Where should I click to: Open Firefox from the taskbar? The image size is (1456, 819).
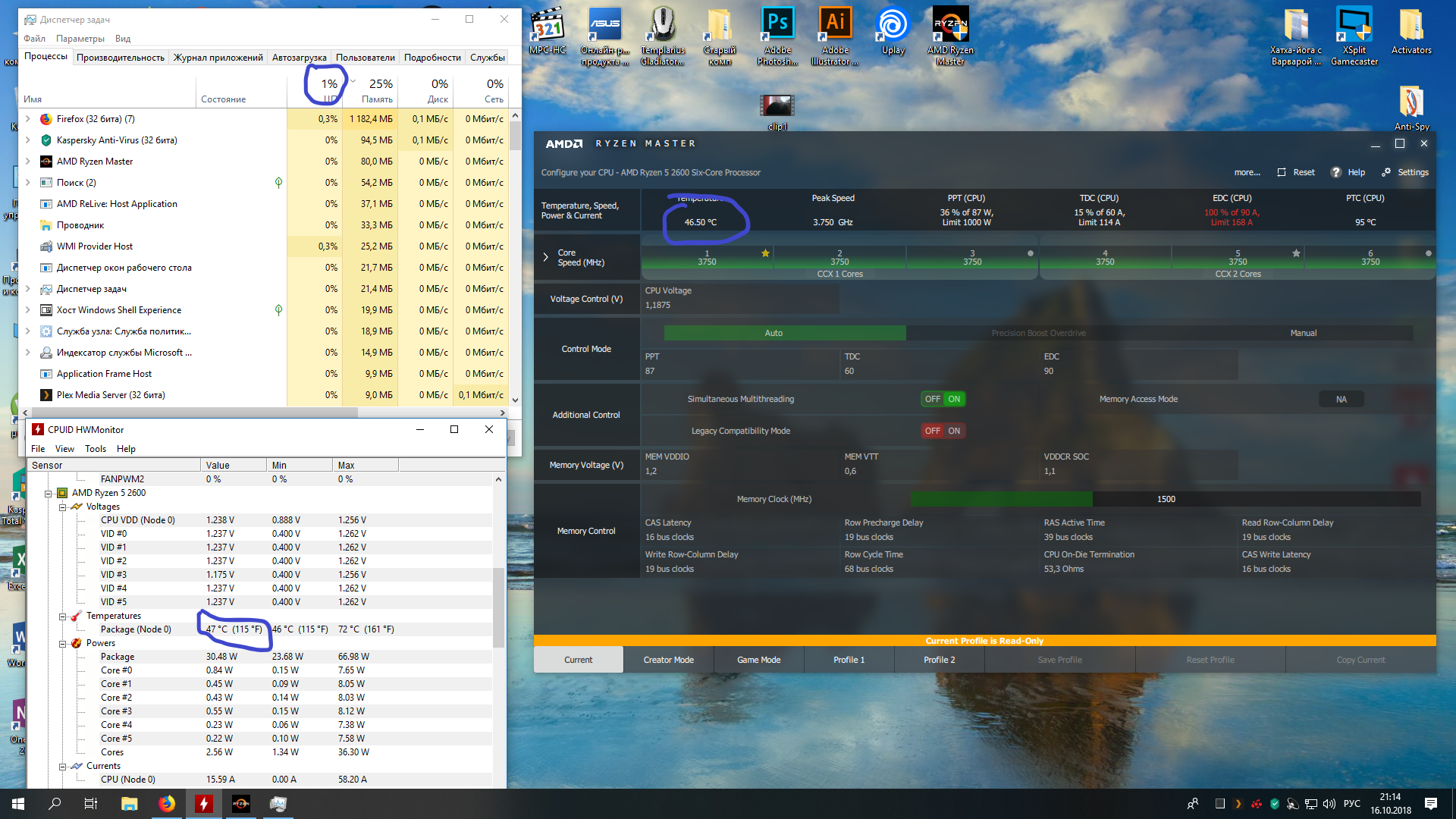point(166,804)
